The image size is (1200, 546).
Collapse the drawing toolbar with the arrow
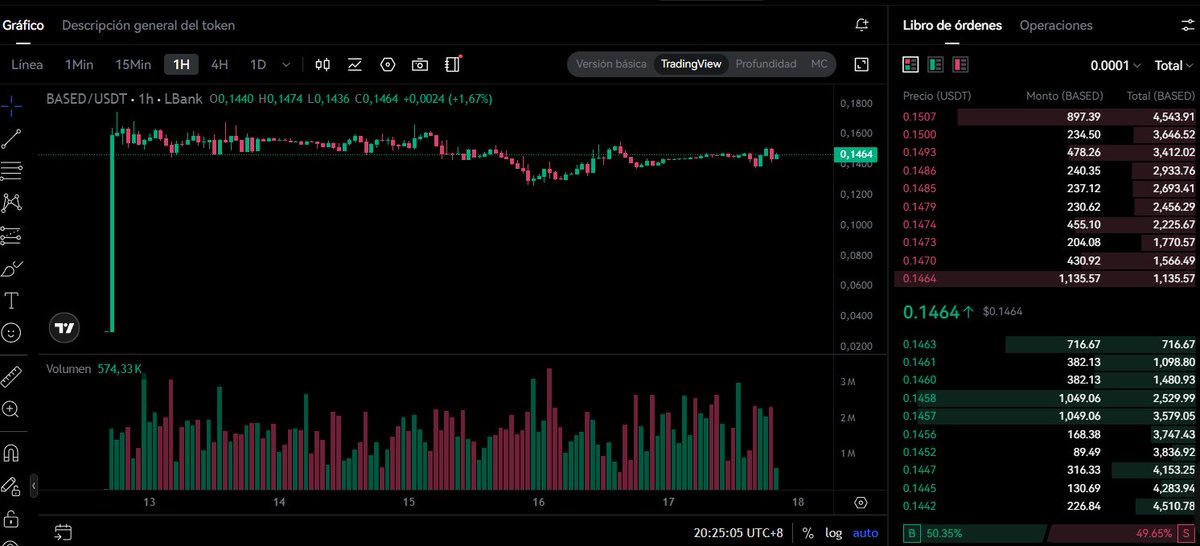pyautogui.click(x=33, y=486)
